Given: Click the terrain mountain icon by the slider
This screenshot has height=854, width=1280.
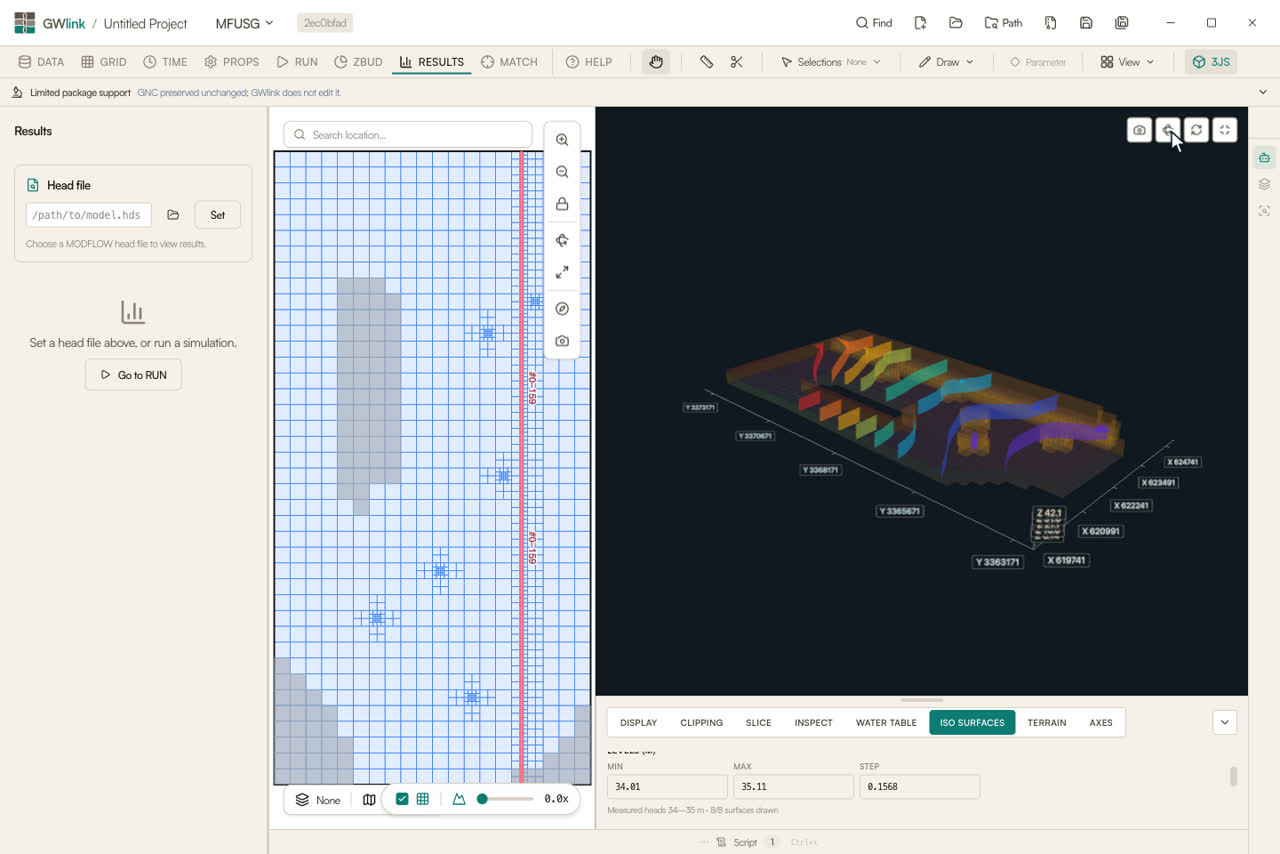Looking at the screenshot, I should tap(459, 799).
